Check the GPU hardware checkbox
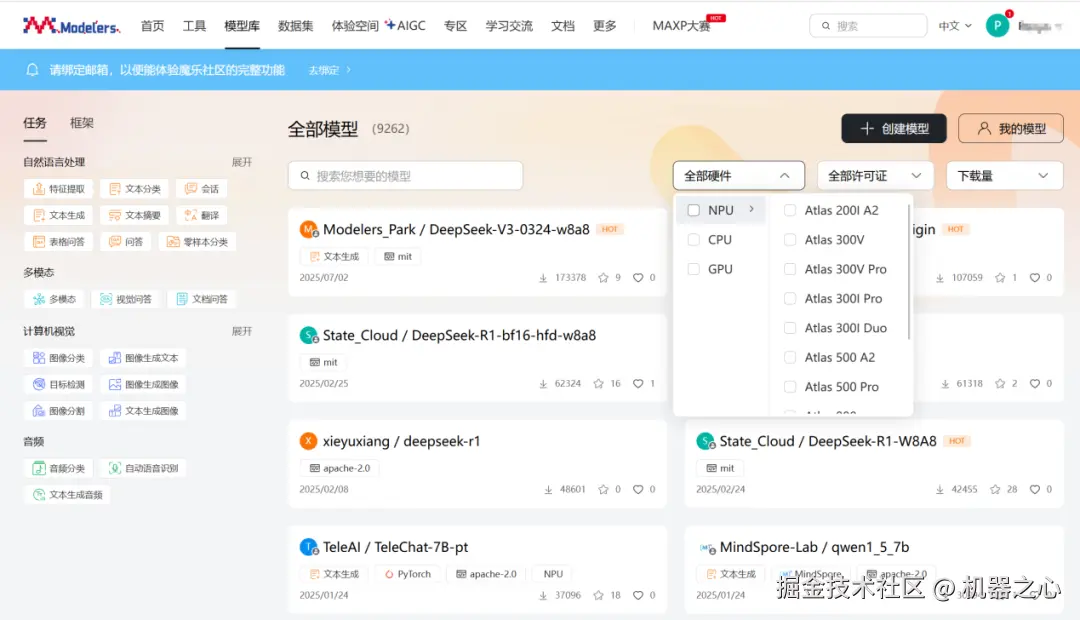The width and height of the screenshot is (1080, 620). tap(694, 269)
